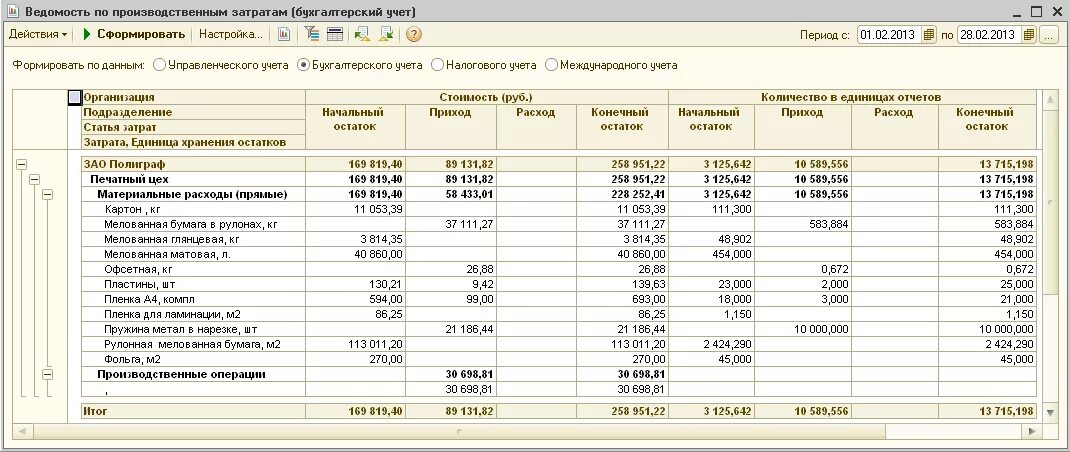Viewport: 1070px width, 452px height.
Task: Select the Фольга, м2 row
Action: pos(559,359)
